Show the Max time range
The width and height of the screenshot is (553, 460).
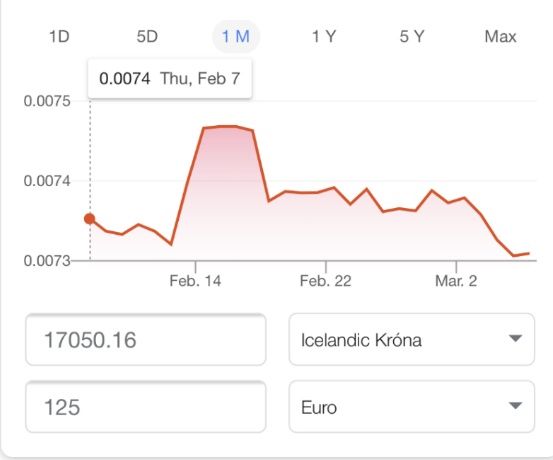coord(500,36)
